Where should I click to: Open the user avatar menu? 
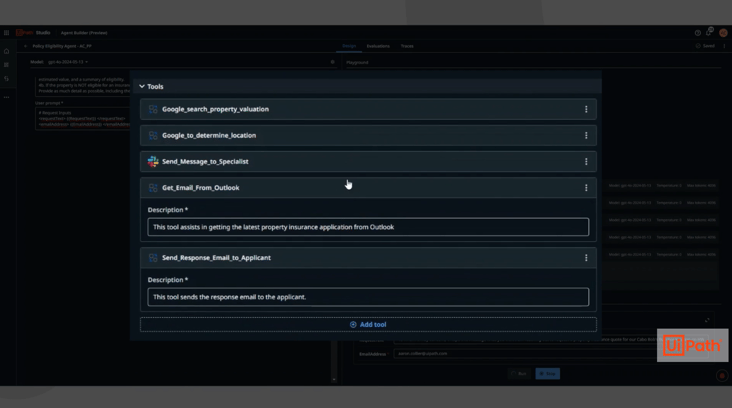723,33
